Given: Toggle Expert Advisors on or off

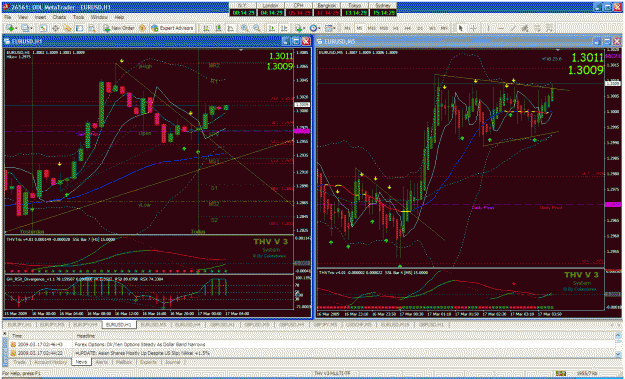Looking at the screenshot, I should (x=172, y=28).
